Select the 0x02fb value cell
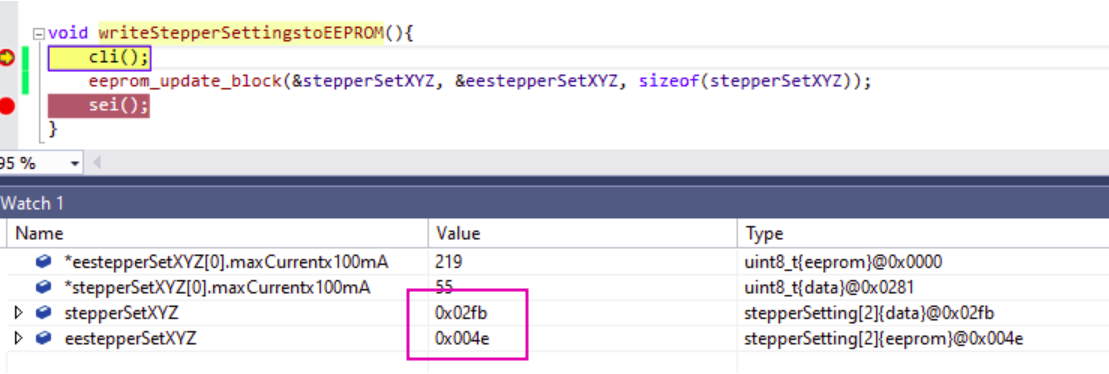The image size is (1109, 374). coord(582,312)
